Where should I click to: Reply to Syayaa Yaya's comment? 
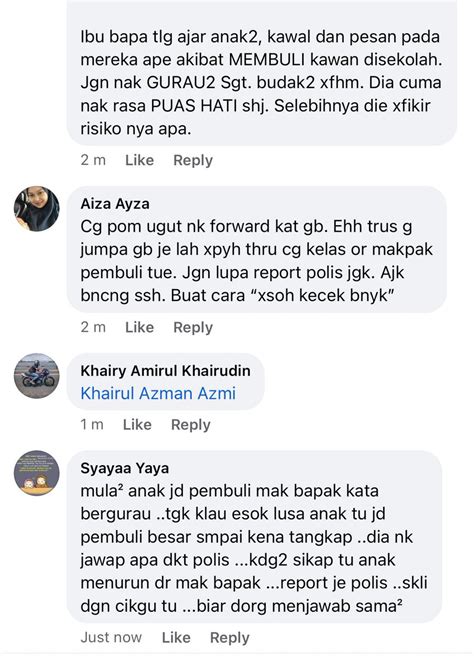click(229, 638)
